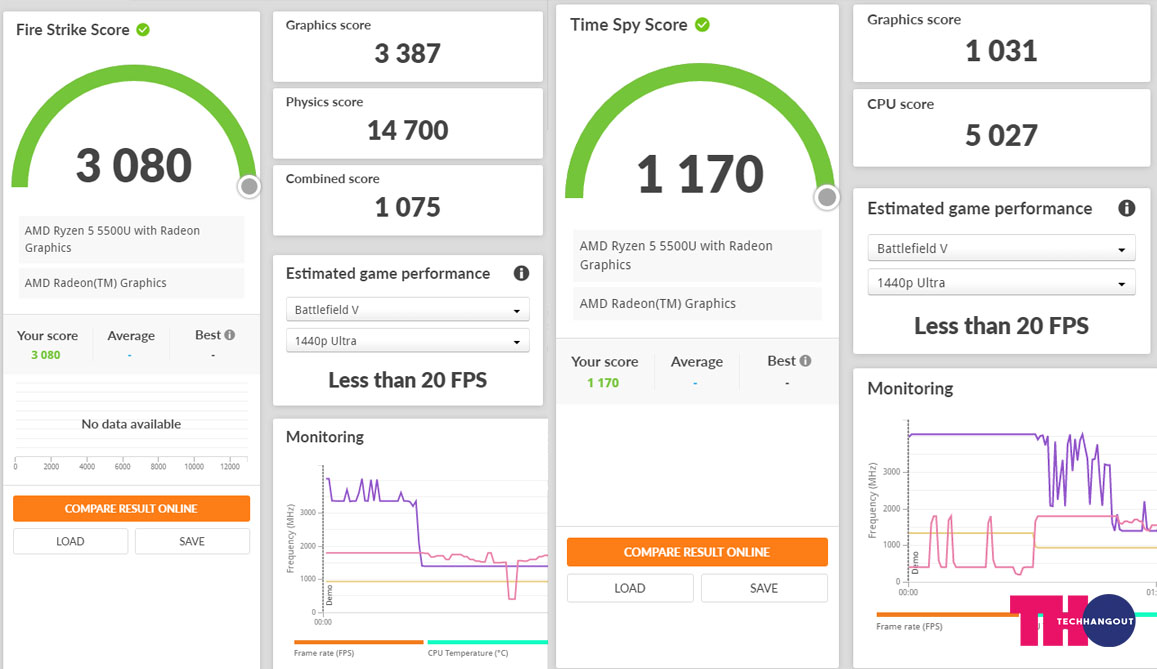The height and width of the screenshot is (669, 1157).
Task: Click the Fire Strike Frame rate (FPS) legend
Action: click(324, 653)
